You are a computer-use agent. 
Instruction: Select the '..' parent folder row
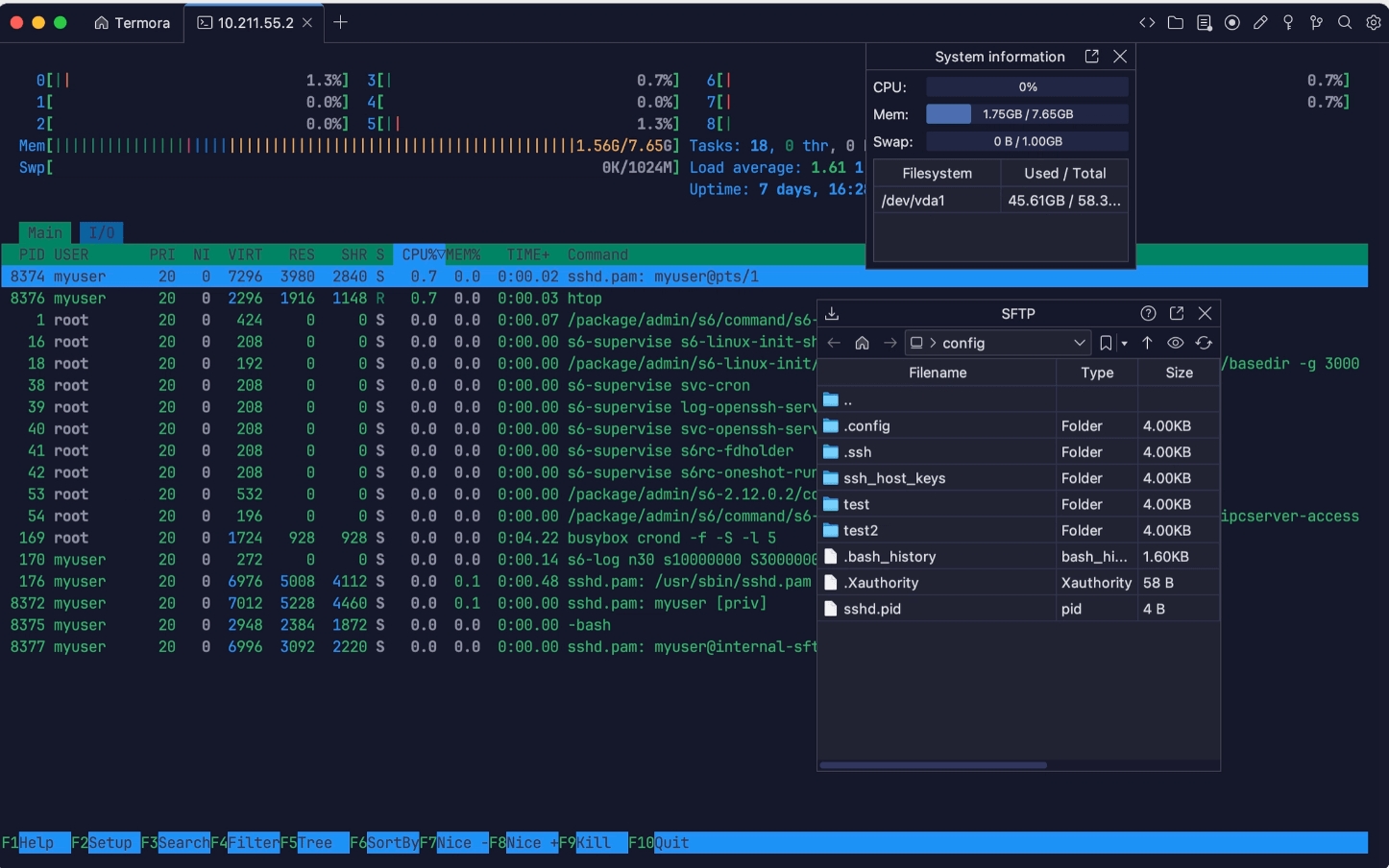tap(1018, 399)
